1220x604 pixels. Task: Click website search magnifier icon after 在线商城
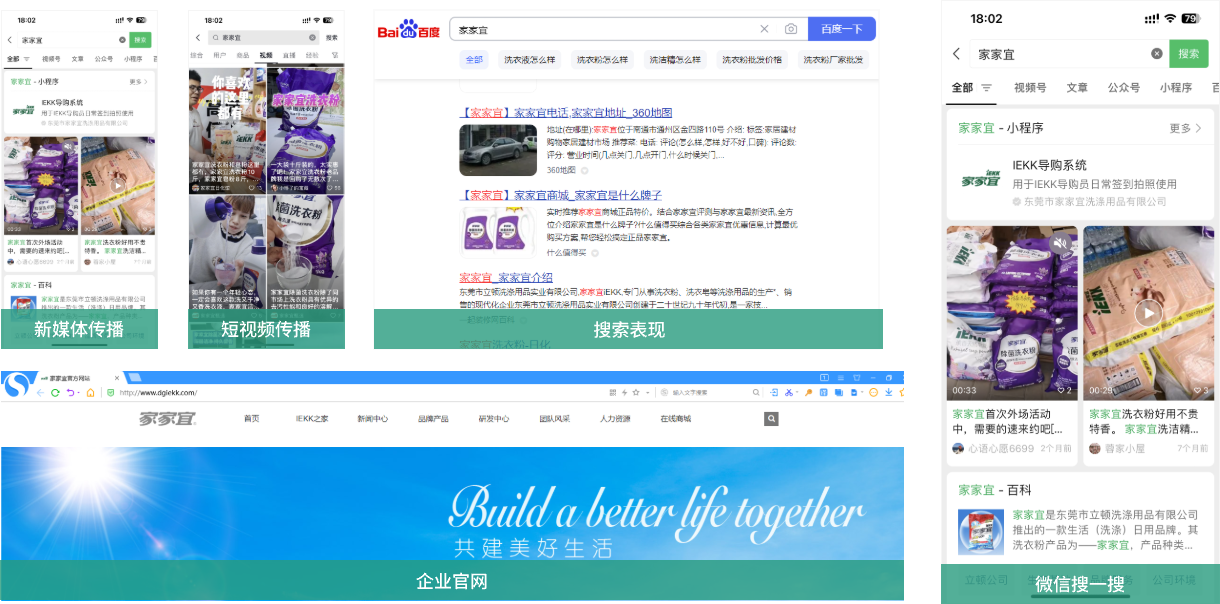point(772,419)
